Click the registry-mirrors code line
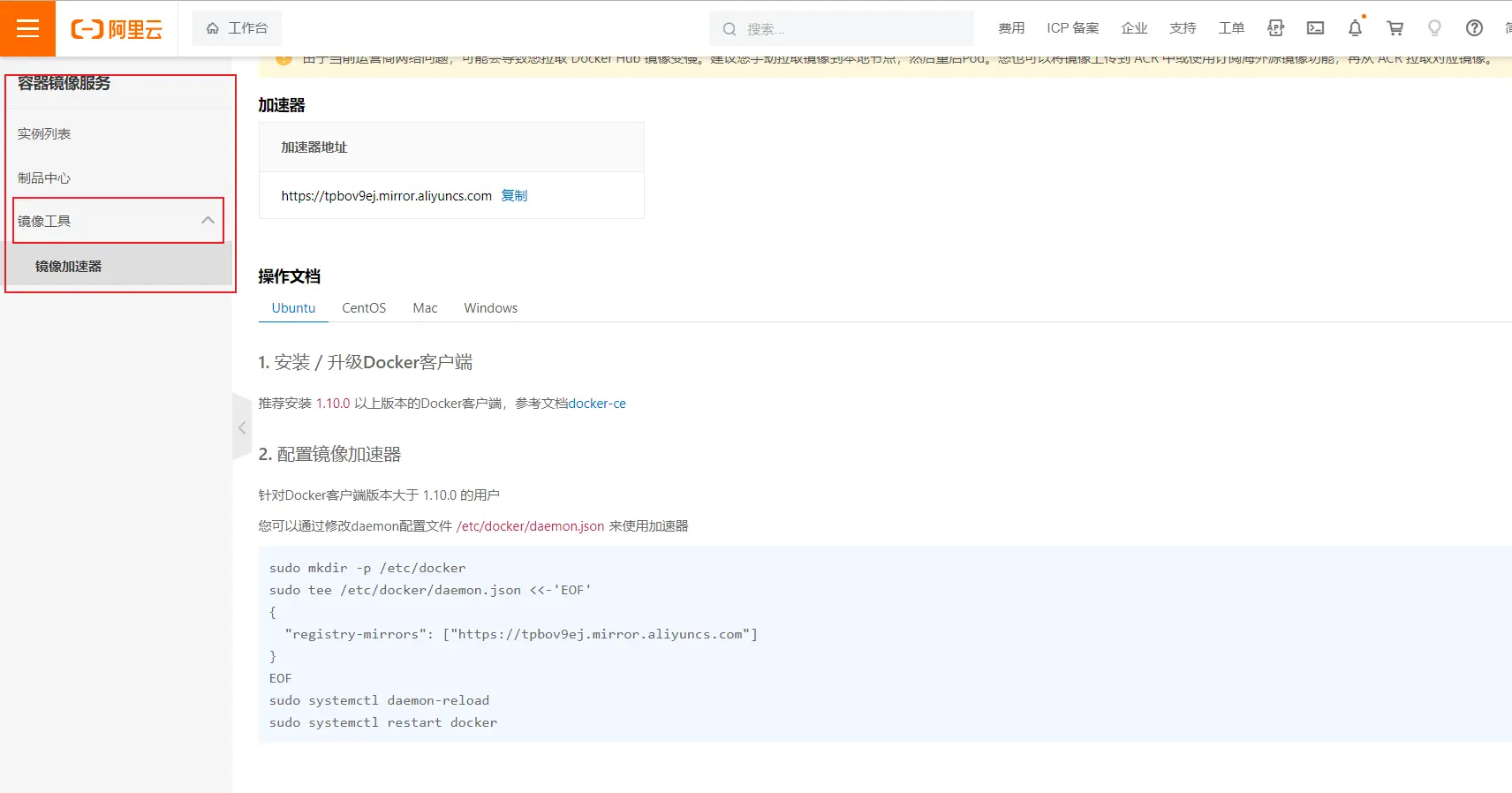 pyautogui.click(x=521, y=634)
